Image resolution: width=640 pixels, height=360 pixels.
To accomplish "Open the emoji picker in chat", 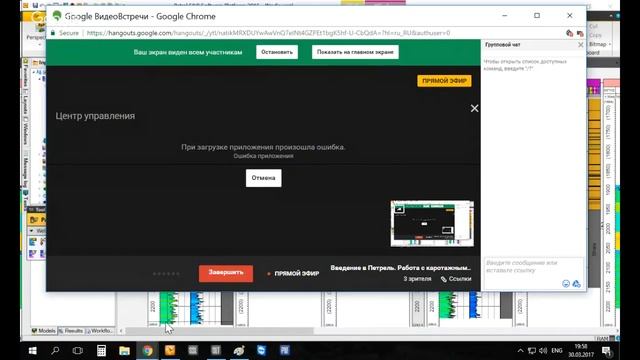I will pyautogui.click(x=566, y=284).
